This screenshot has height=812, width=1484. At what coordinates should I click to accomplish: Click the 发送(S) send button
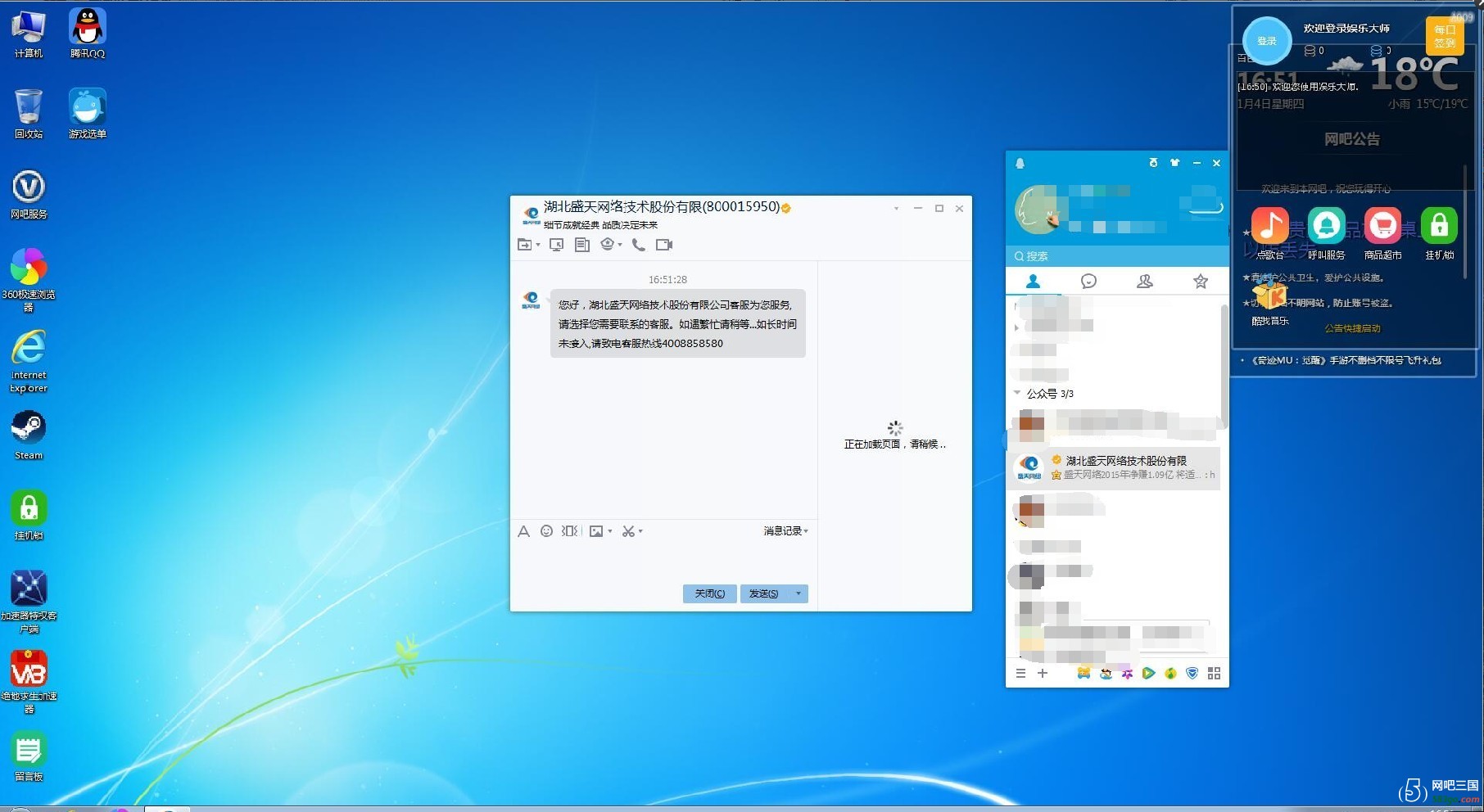click(x=764, y=593)
